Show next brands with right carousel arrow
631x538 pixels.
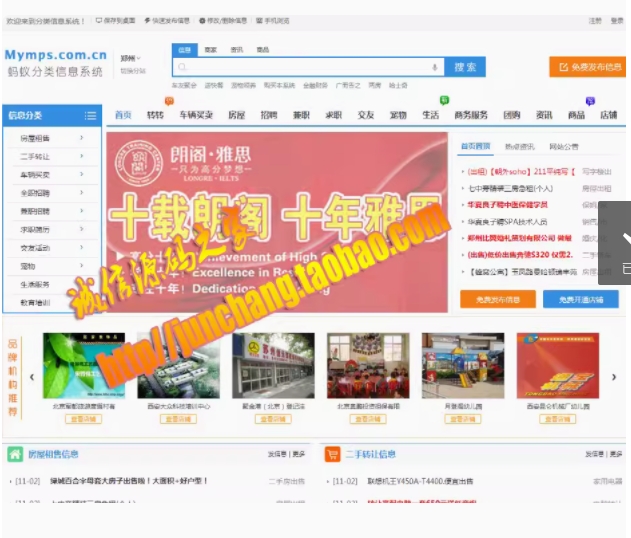pos(614,377)
